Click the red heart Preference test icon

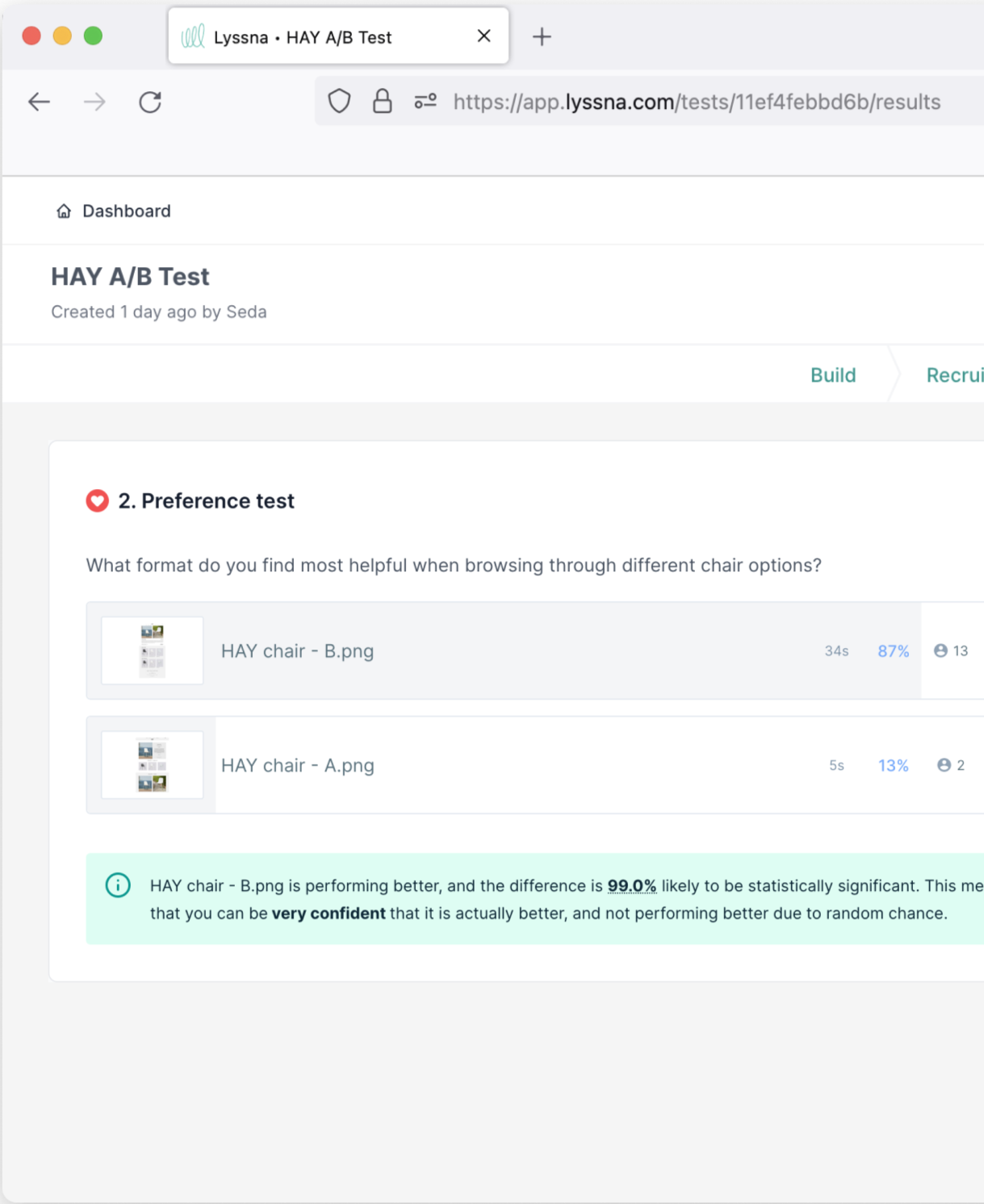pyautogui.click(x=98, y=501)
